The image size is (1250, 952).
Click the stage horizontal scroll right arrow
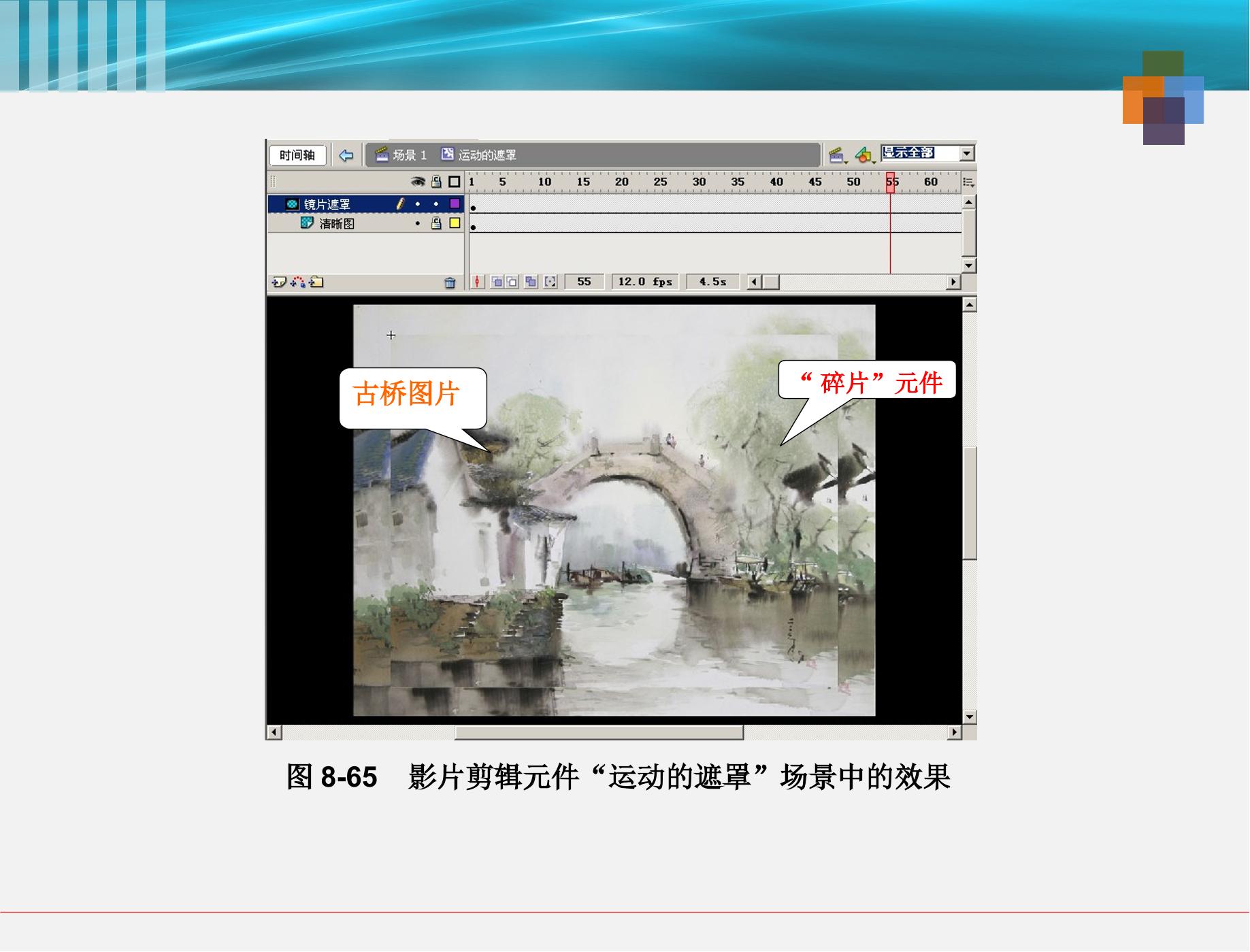coord(955,733)
